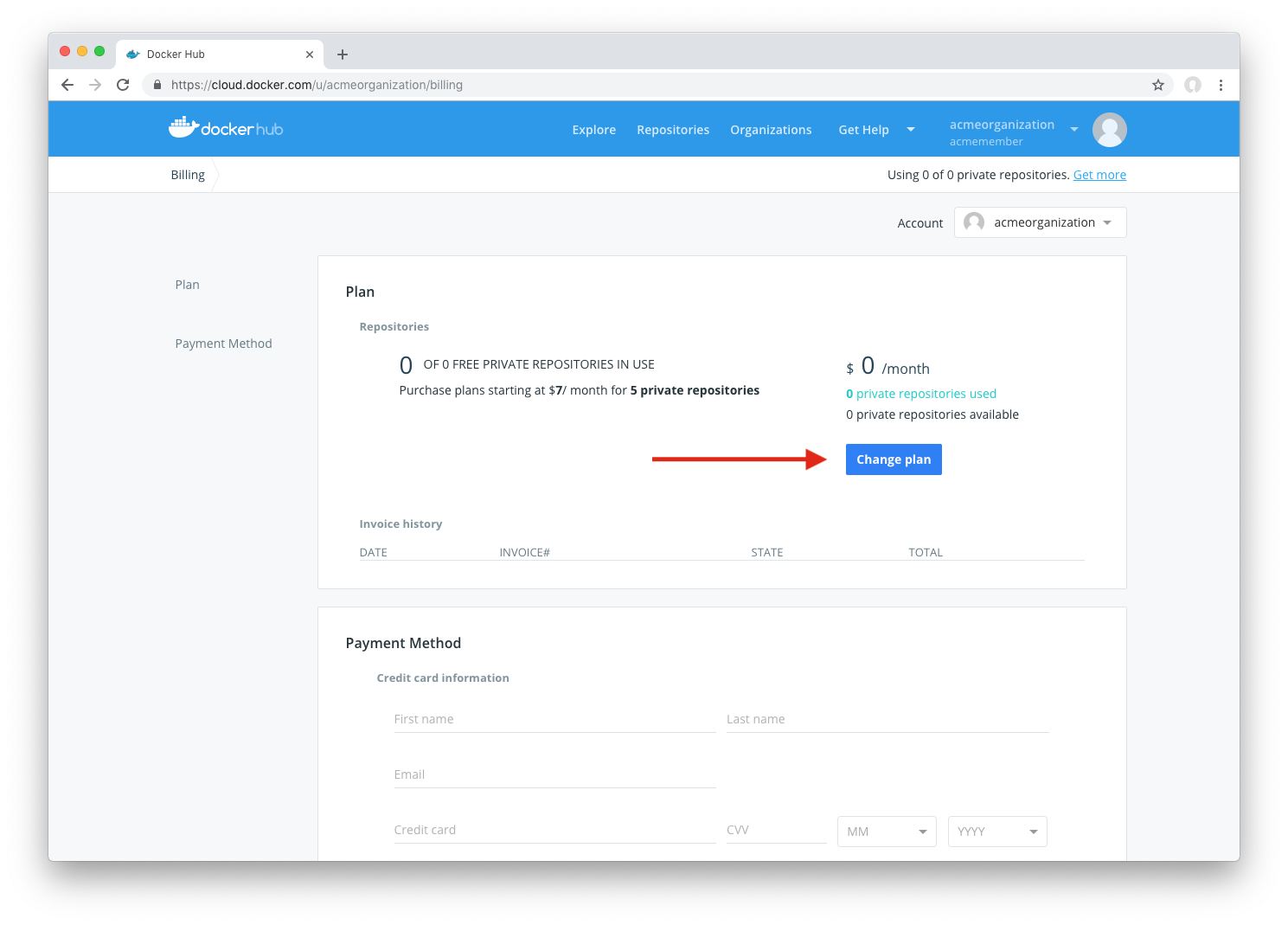Follow the Get more link
1288x925 pixels.
pos(1099,175)
